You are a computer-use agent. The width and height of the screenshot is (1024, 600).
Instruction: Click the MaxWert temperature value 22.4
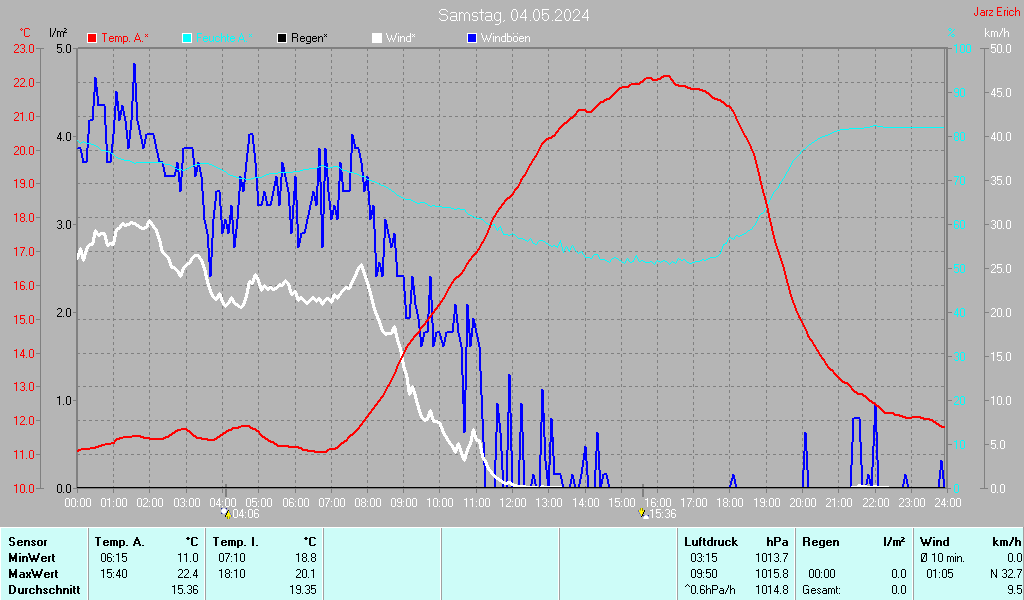pos(188,574)
